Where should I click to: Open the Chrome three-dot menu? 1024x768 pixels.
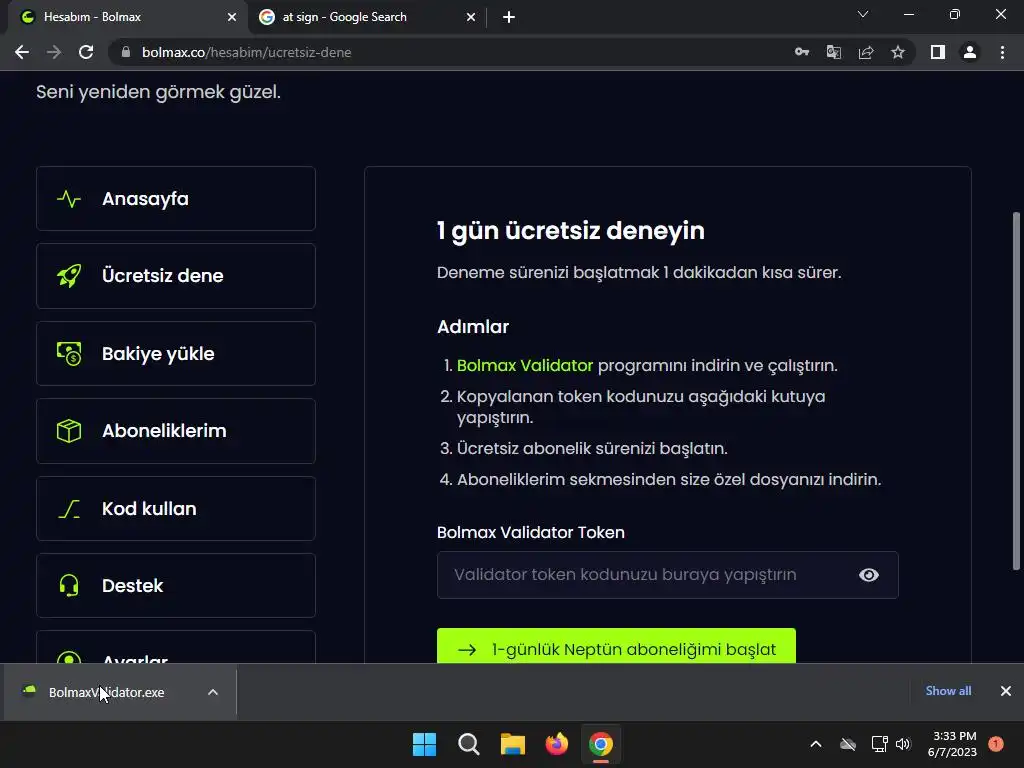[1002, 52]
